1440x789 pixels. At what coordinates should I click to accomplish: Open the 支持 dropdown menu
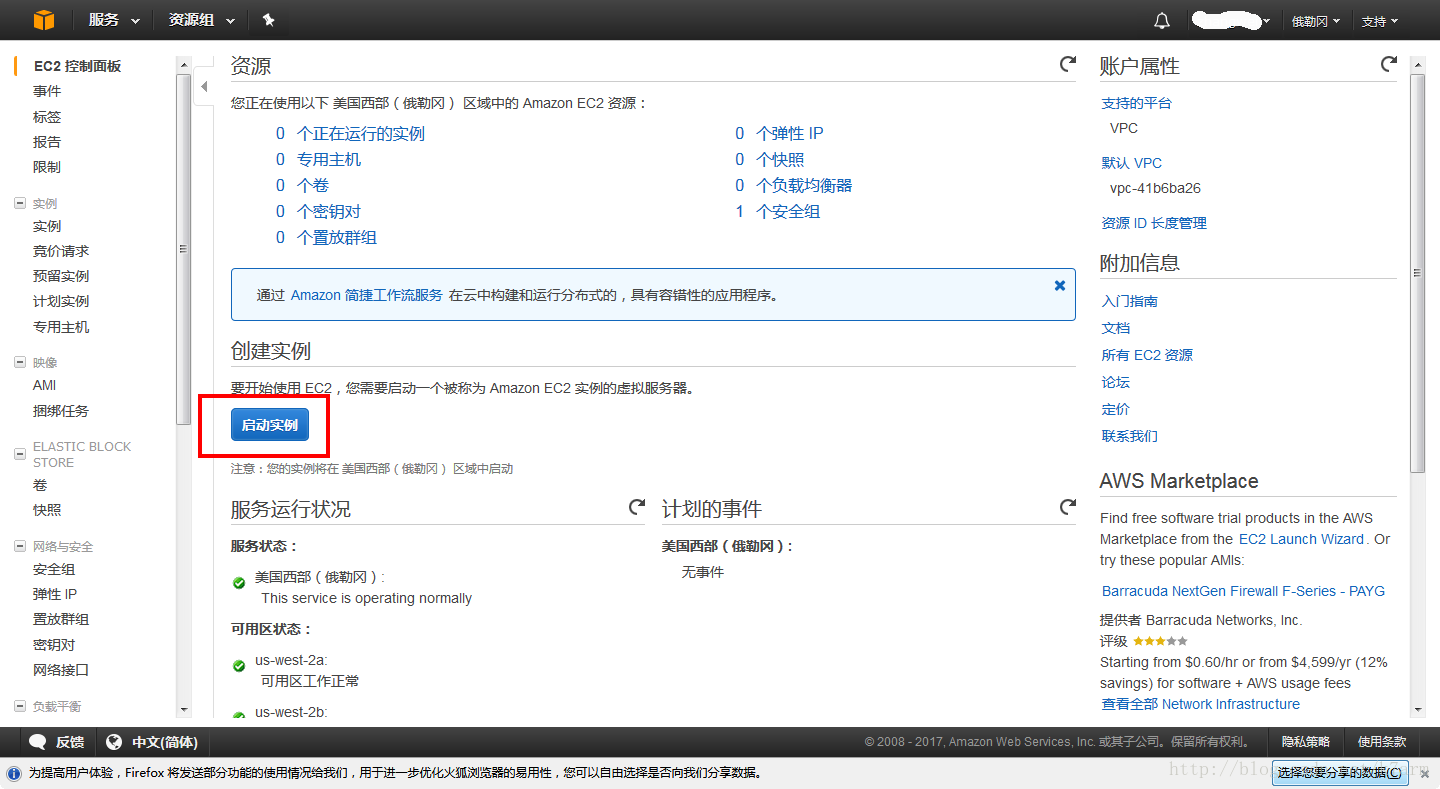[x=1379, y=21]
